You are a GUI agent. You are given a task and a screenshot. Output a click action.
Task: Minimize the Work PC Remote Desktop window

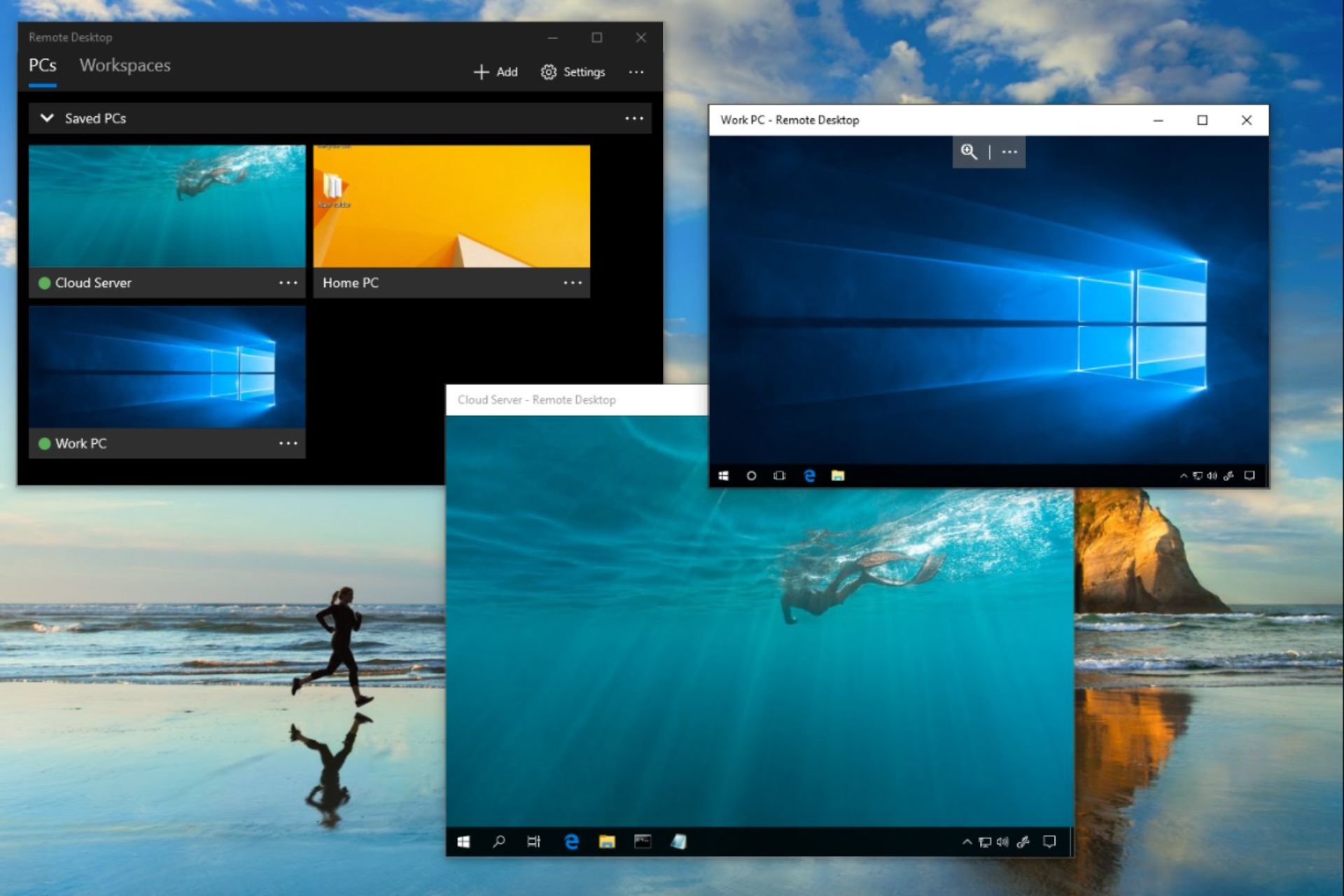click(1158, 120)
